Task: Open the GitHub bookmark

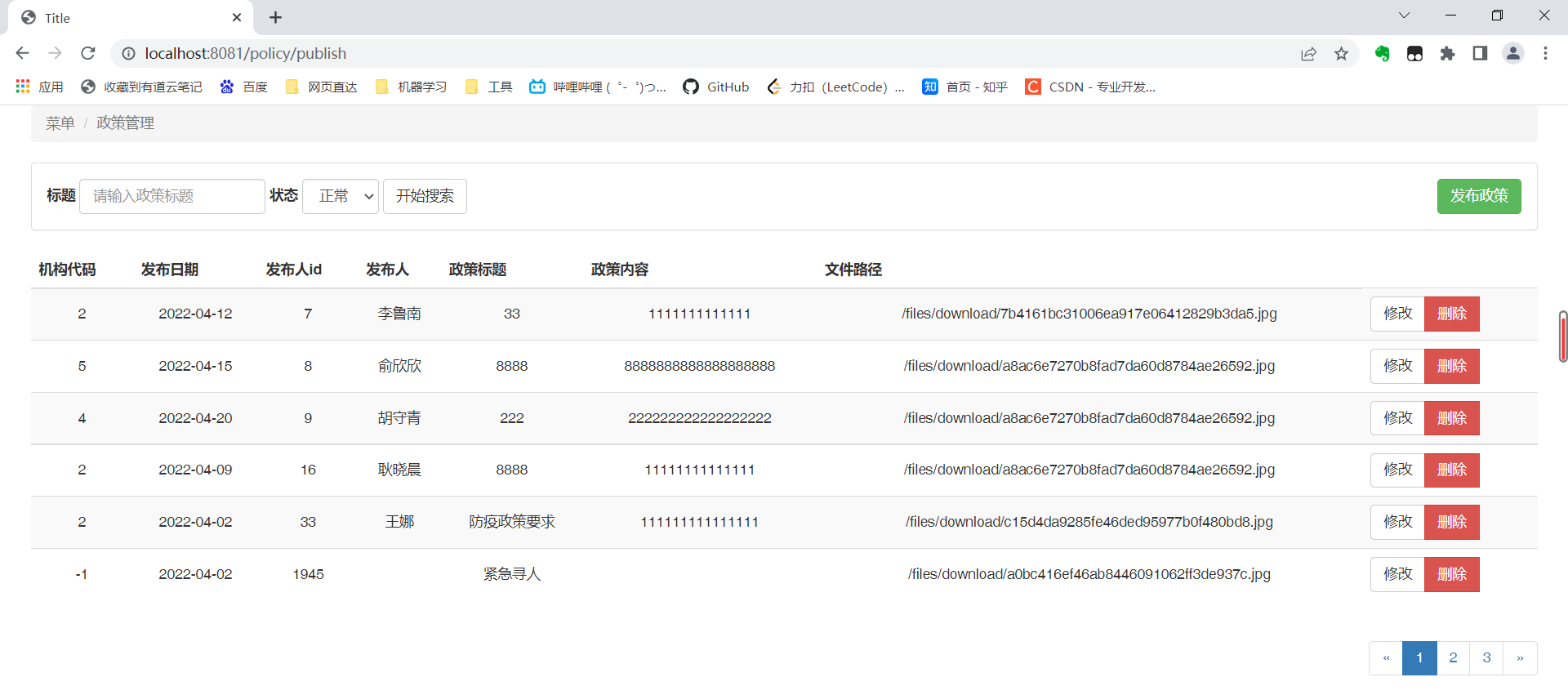Action: tap(716, 87)
